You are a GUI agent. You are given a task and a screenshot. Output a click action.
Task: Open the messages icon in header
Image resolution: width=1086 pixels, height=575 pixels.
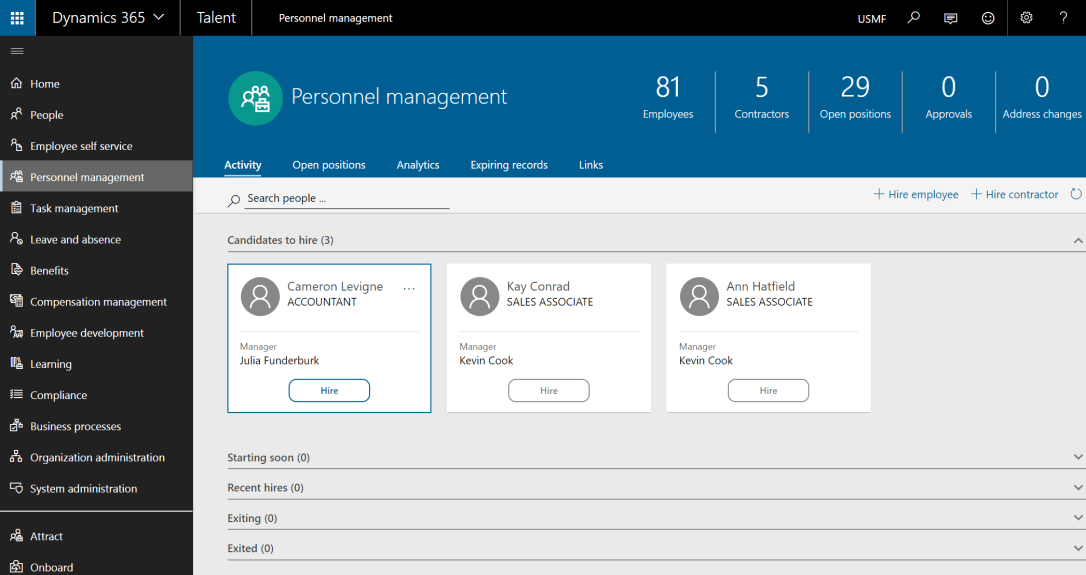point(950,18)
